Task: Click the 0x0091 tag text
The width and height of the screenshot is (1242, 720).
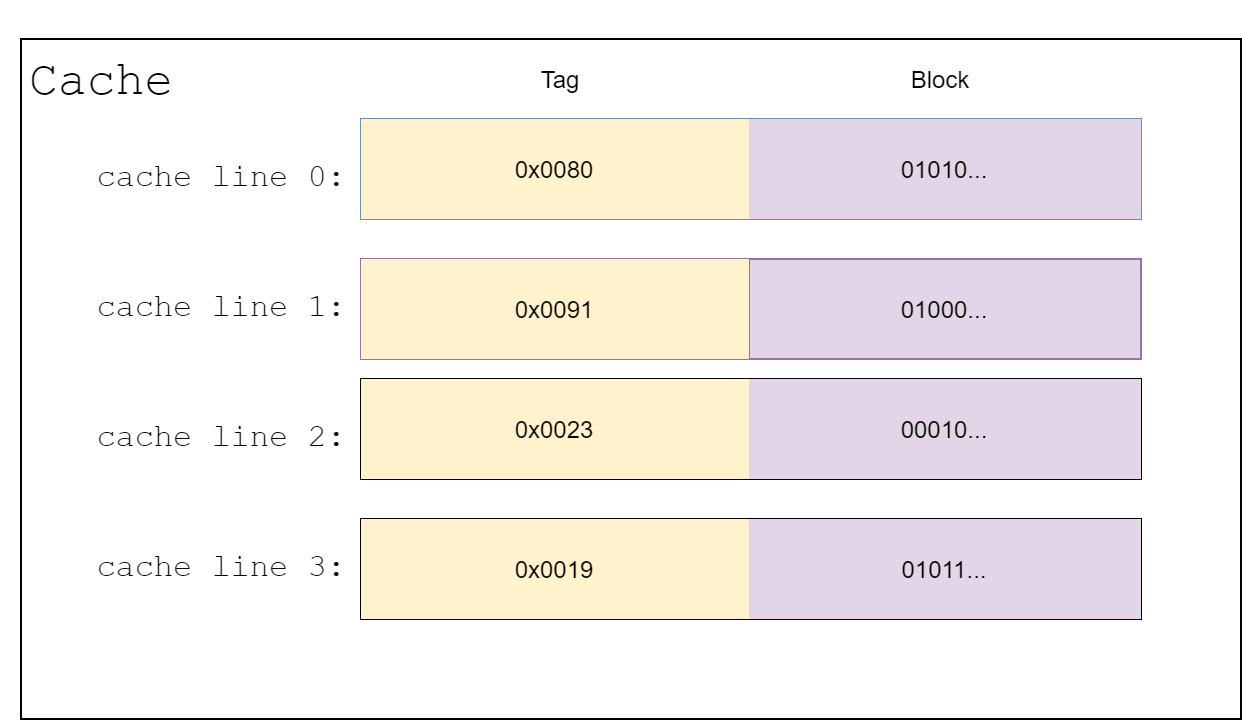Action: pos(554,310)
